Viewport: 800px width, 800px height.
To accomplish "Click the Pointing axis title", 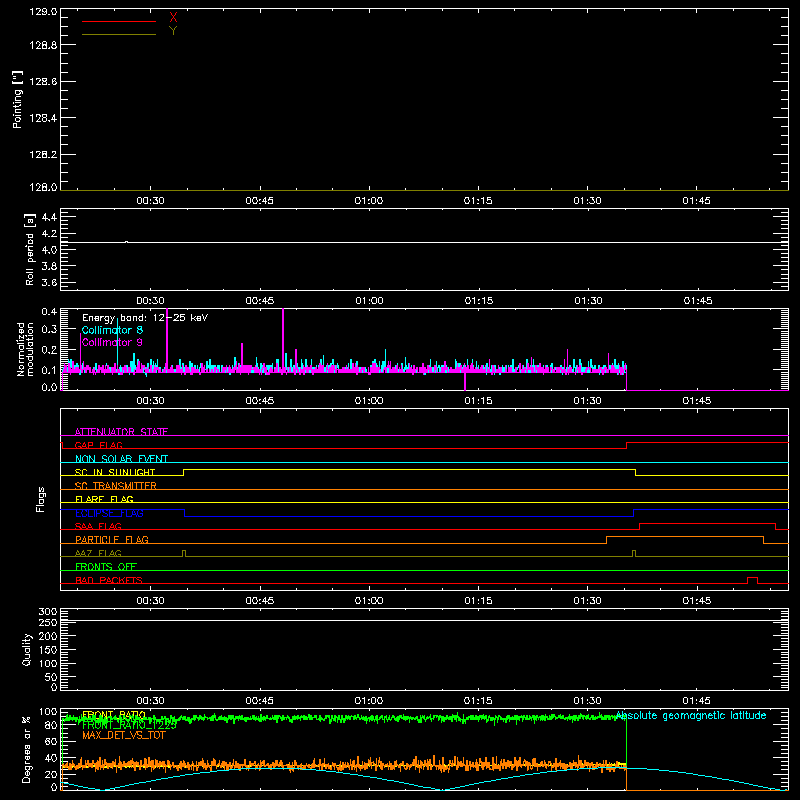I will coord(17,99).
